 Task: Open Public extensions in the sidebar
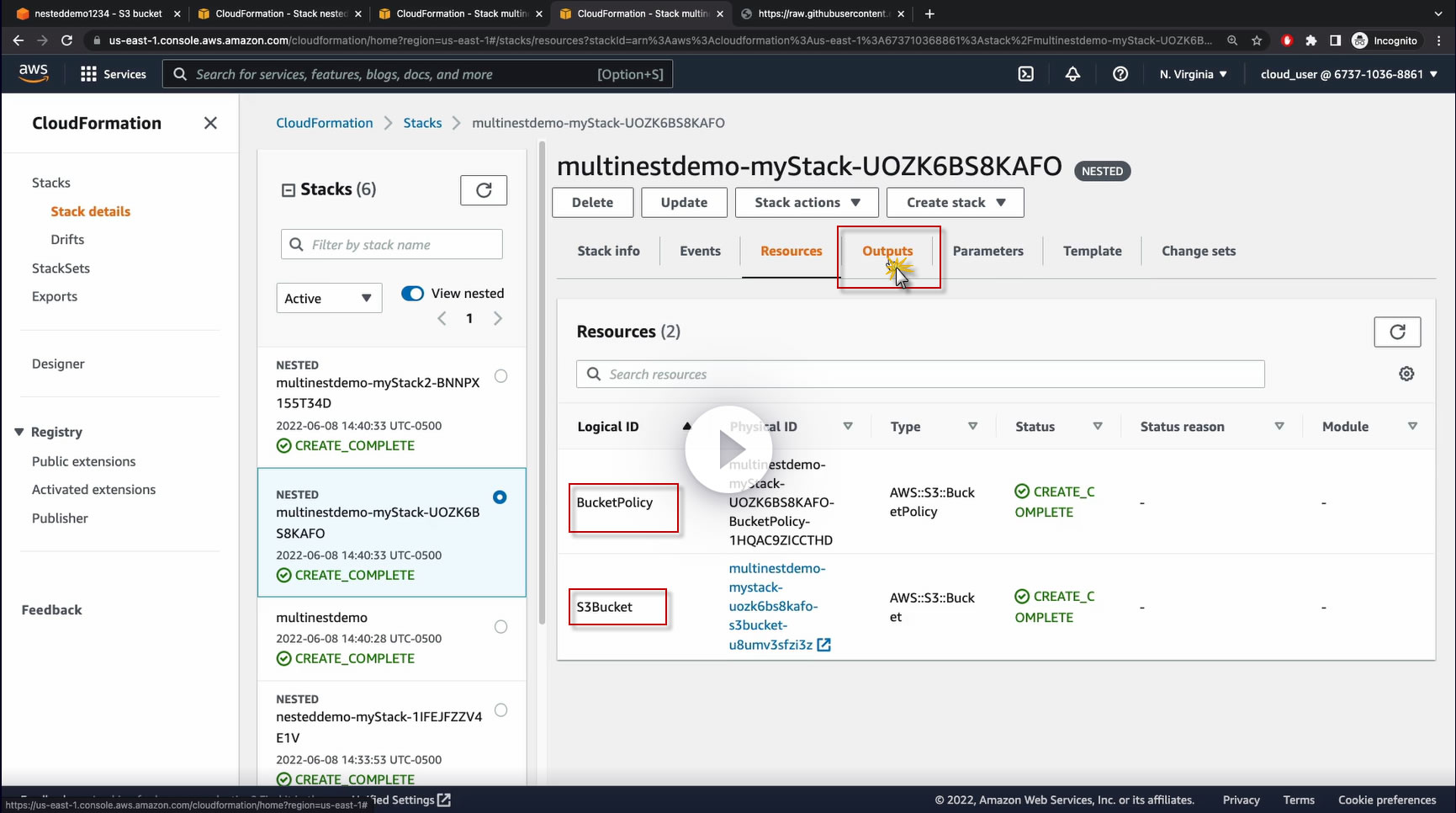click(83, 461)
